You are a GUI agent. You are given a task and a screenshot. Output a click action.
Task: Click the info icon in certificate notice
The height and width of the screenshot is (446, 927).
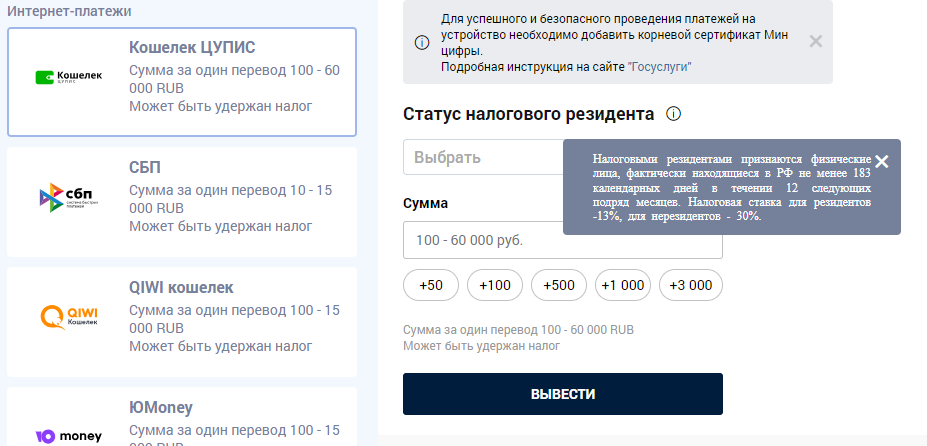pyautogui.click(x=422, y=43)
